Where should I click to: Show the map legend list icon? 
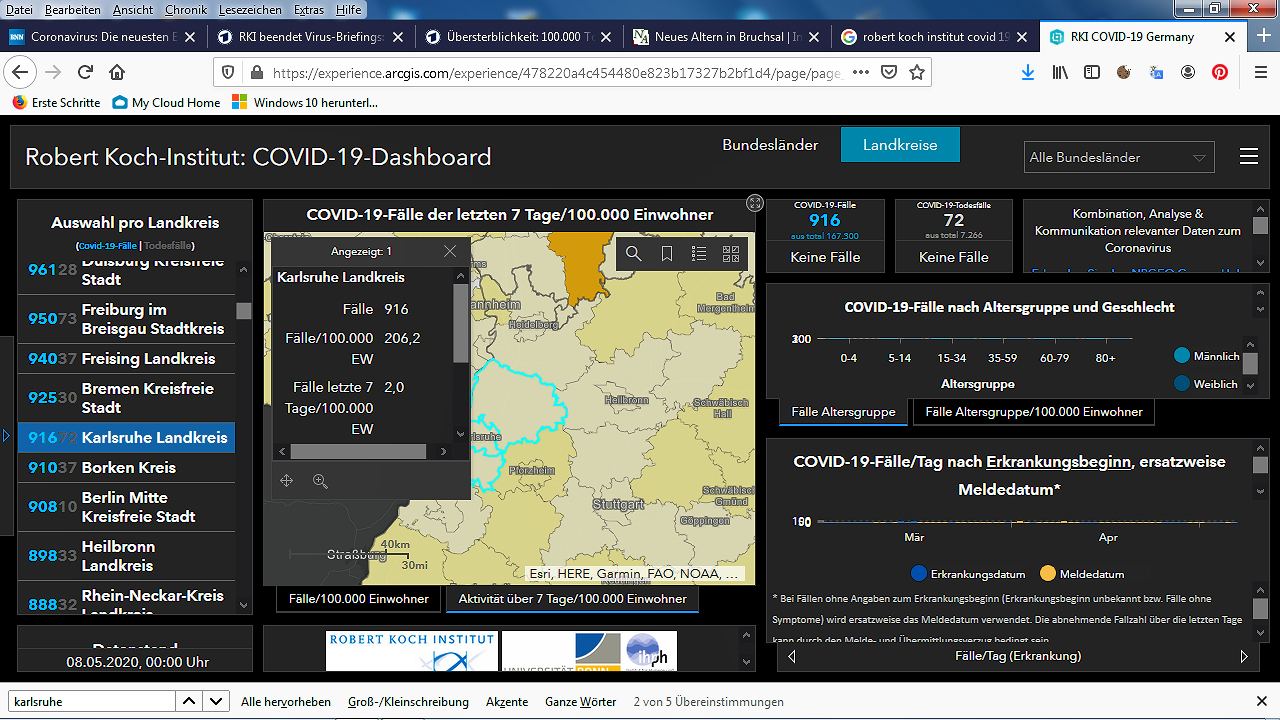(x=699, y=254)
